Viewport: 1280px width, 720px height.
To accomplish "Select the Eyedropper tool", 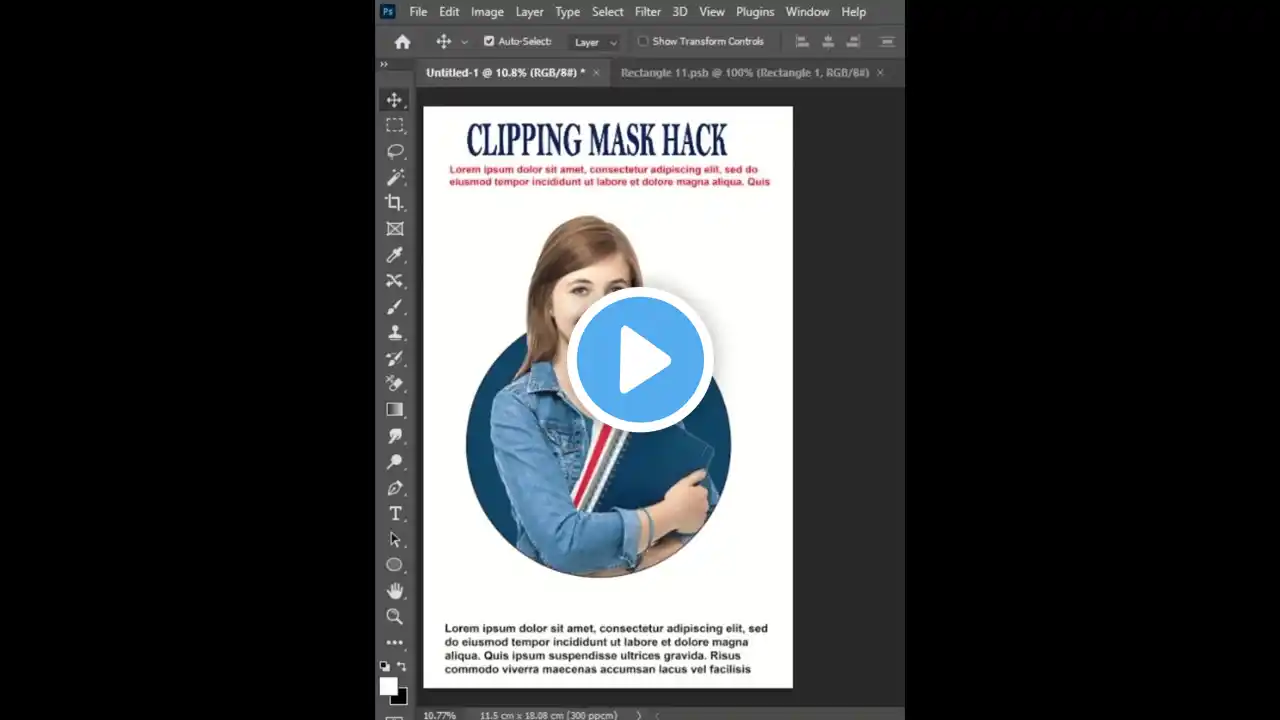I will (x=395, y=255).
